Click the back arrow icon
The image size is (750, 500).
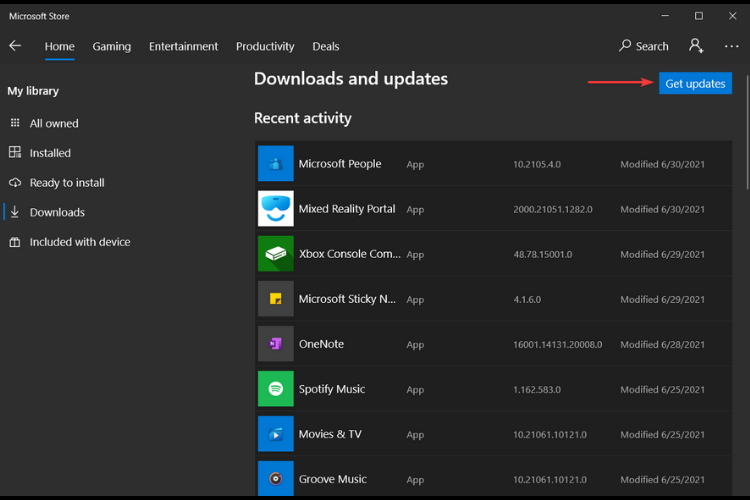coord(15,46)
